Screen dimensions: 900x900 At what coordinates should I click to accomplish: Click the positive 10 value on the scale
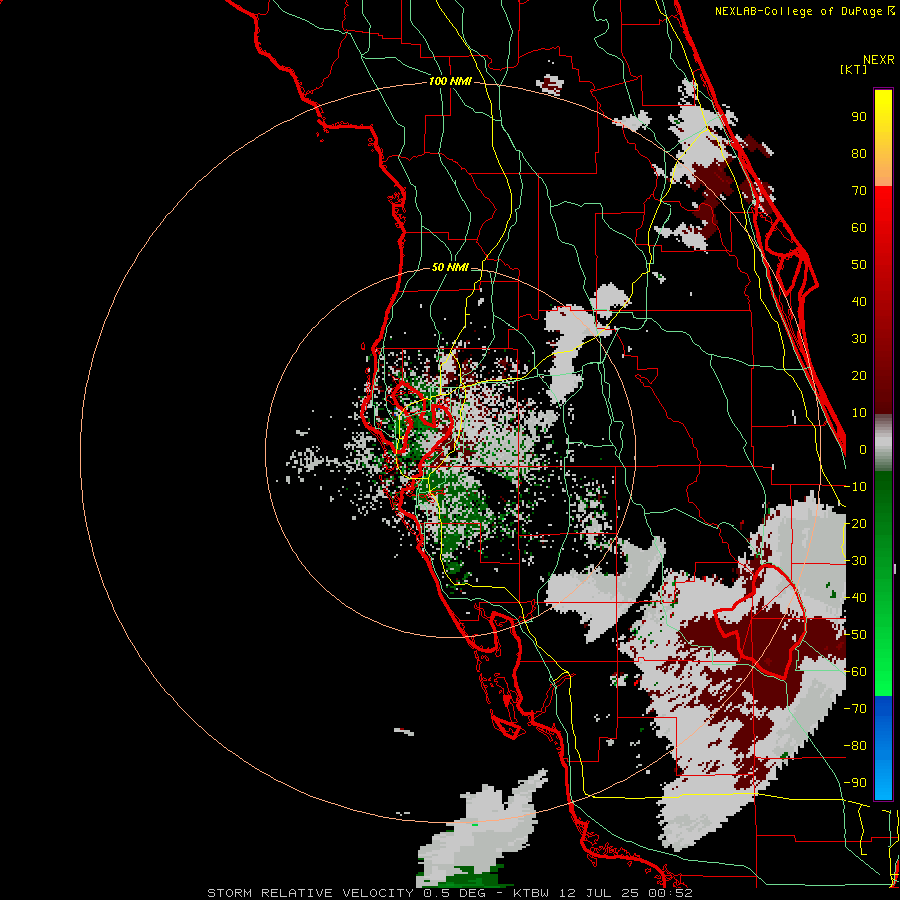(859, 413)
